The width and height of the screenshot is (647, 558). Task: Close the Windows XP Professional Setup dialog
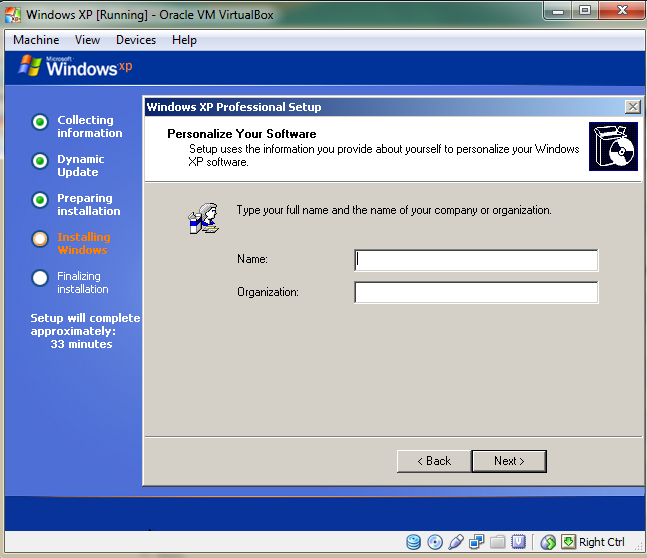click(633, 107)
